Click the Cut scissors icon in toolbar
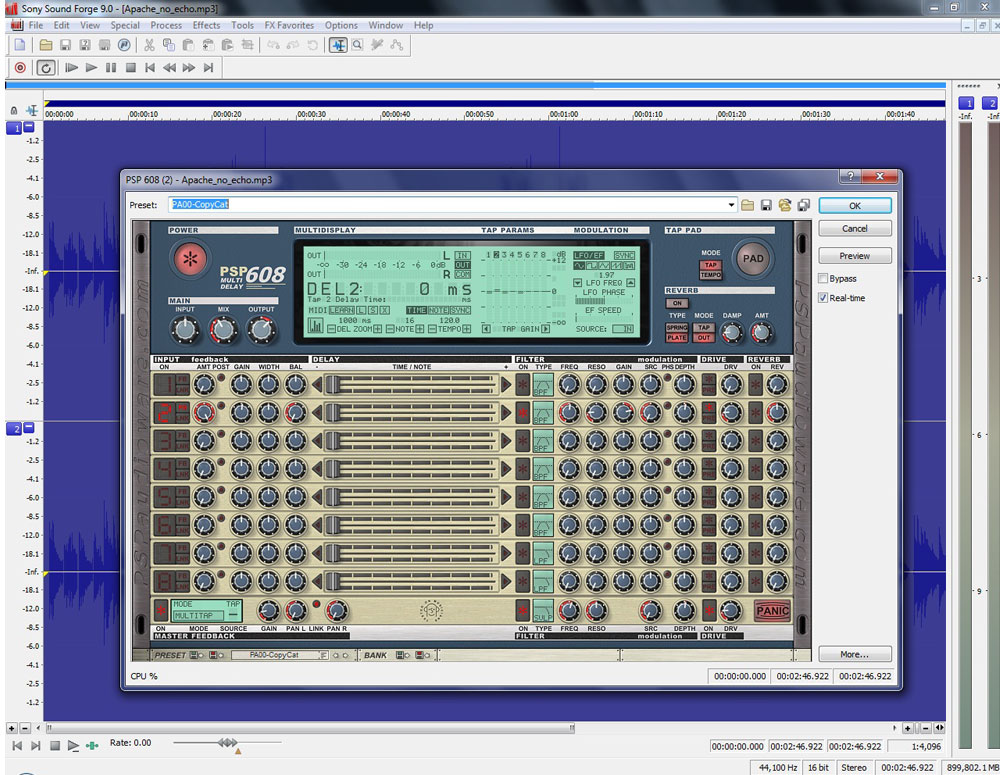 [149, 45]
